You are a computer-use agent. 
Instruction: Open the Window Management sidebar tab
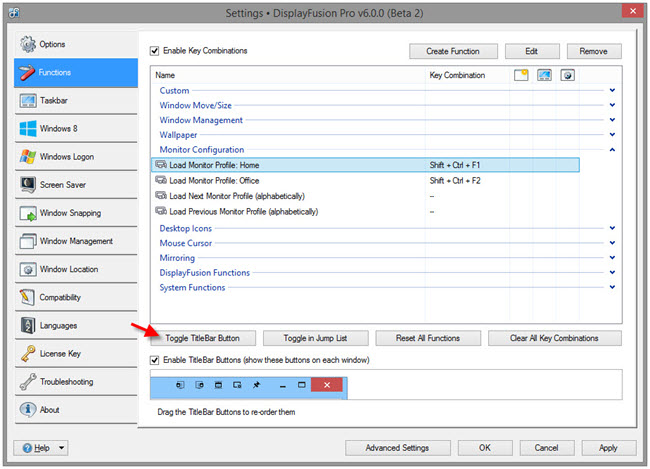click(76, 241)
